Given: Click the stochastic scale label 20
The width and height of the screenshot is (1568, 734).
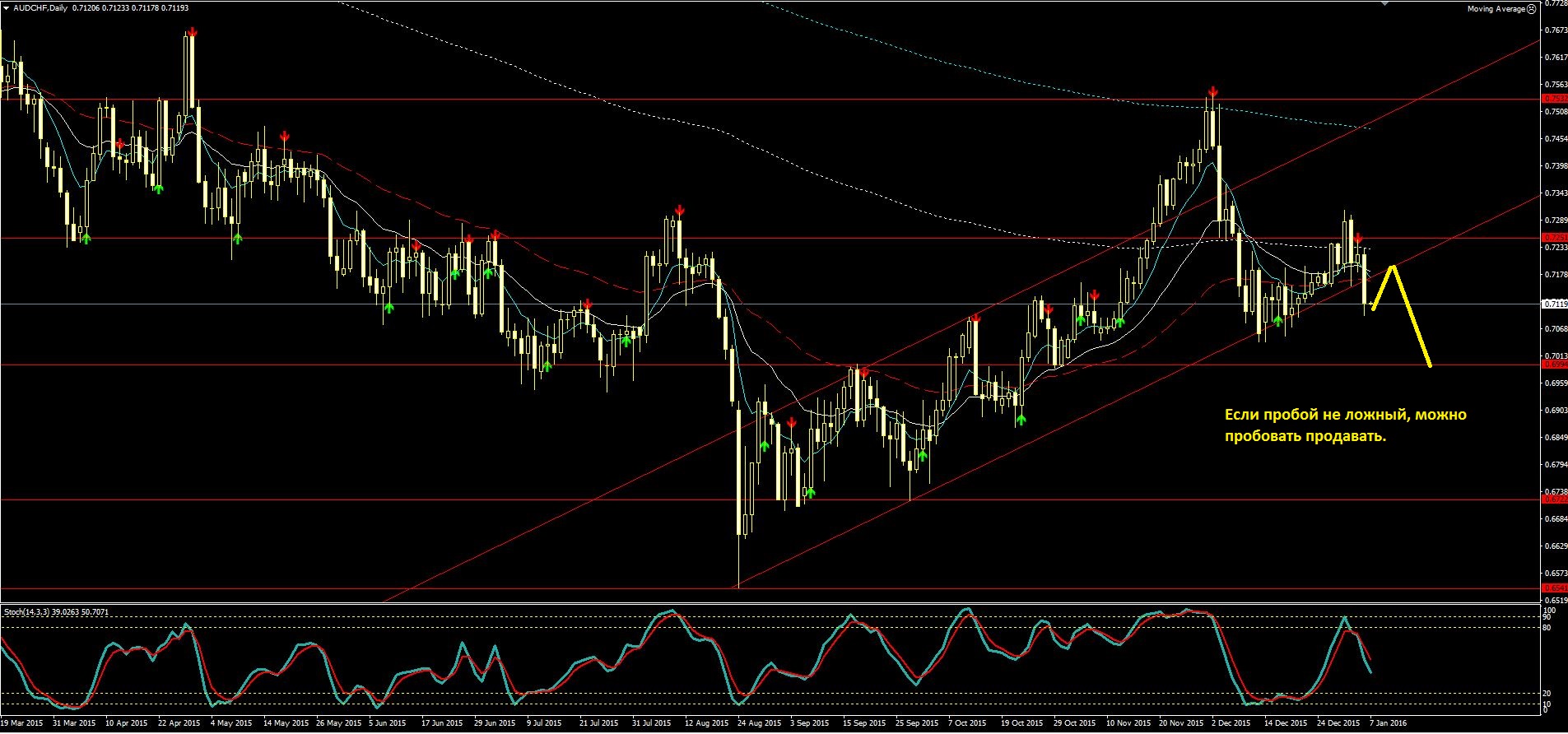Looking at the screenshot, I should [x=1547, y=693].
